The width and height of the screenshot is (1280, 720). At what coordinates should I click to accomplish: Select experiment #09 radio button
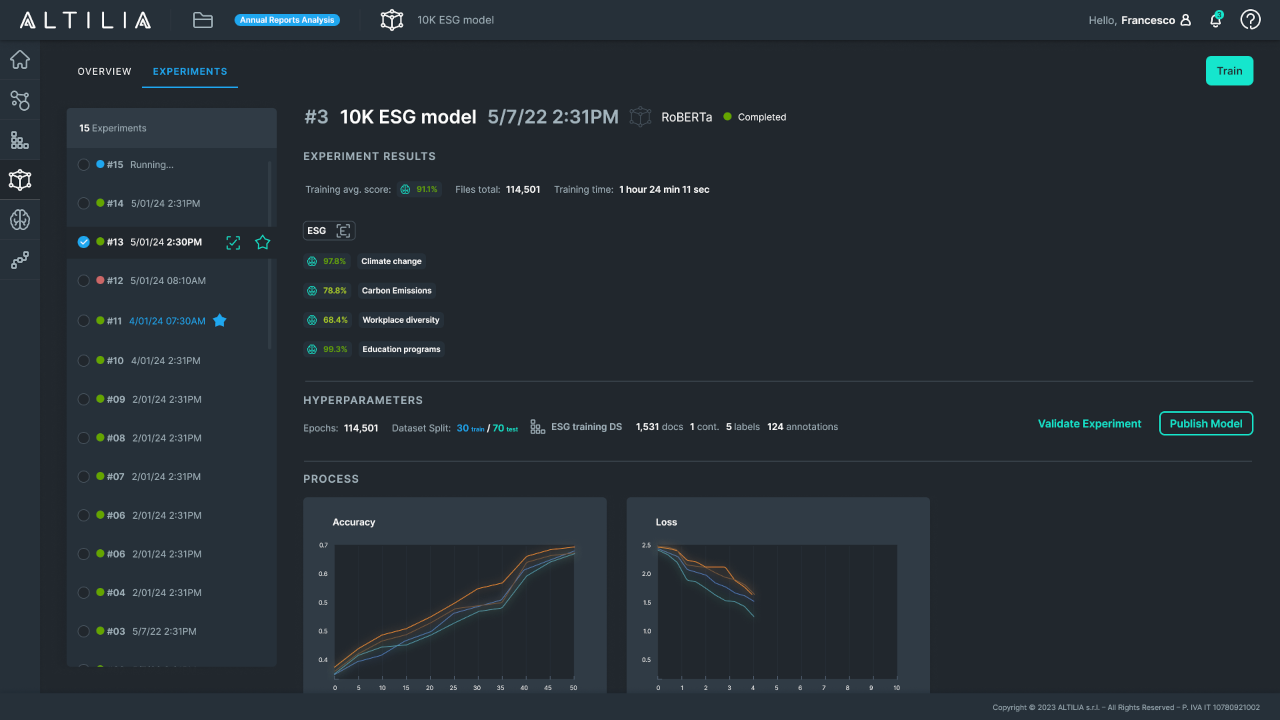84,399
